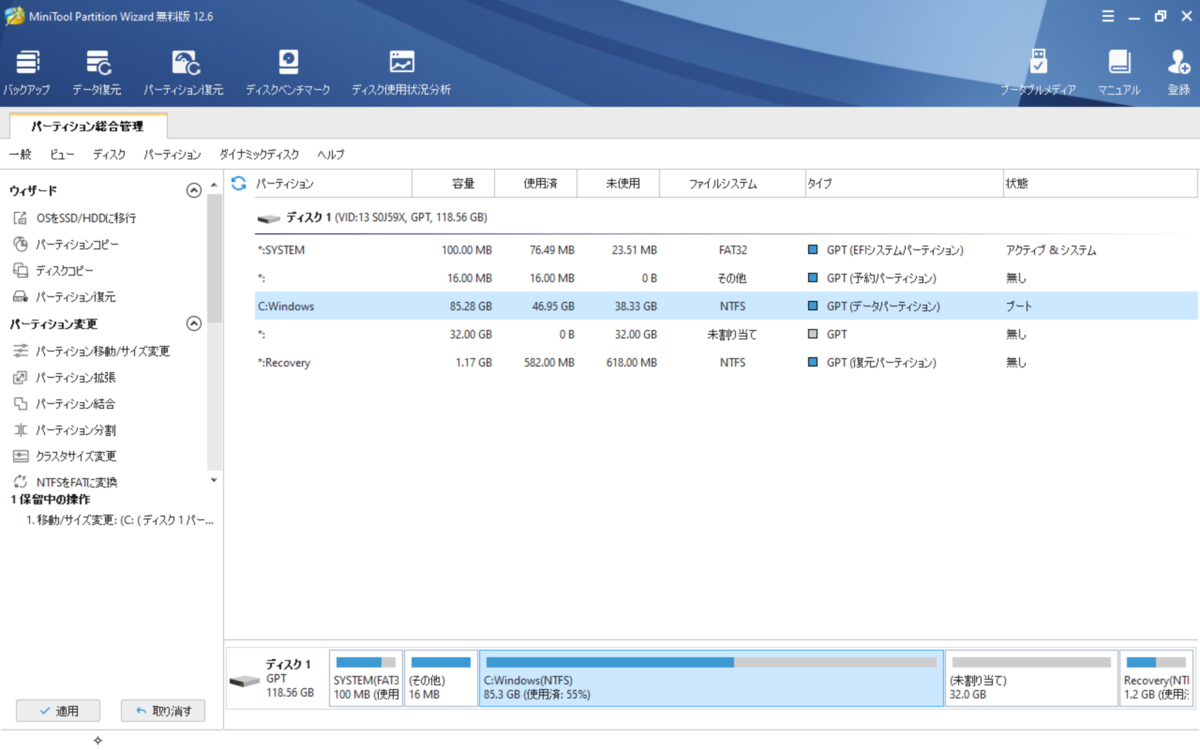
Task: Select (未割り当て) 32.0 GB block in disk map
Action: [x=1031, y=678]
